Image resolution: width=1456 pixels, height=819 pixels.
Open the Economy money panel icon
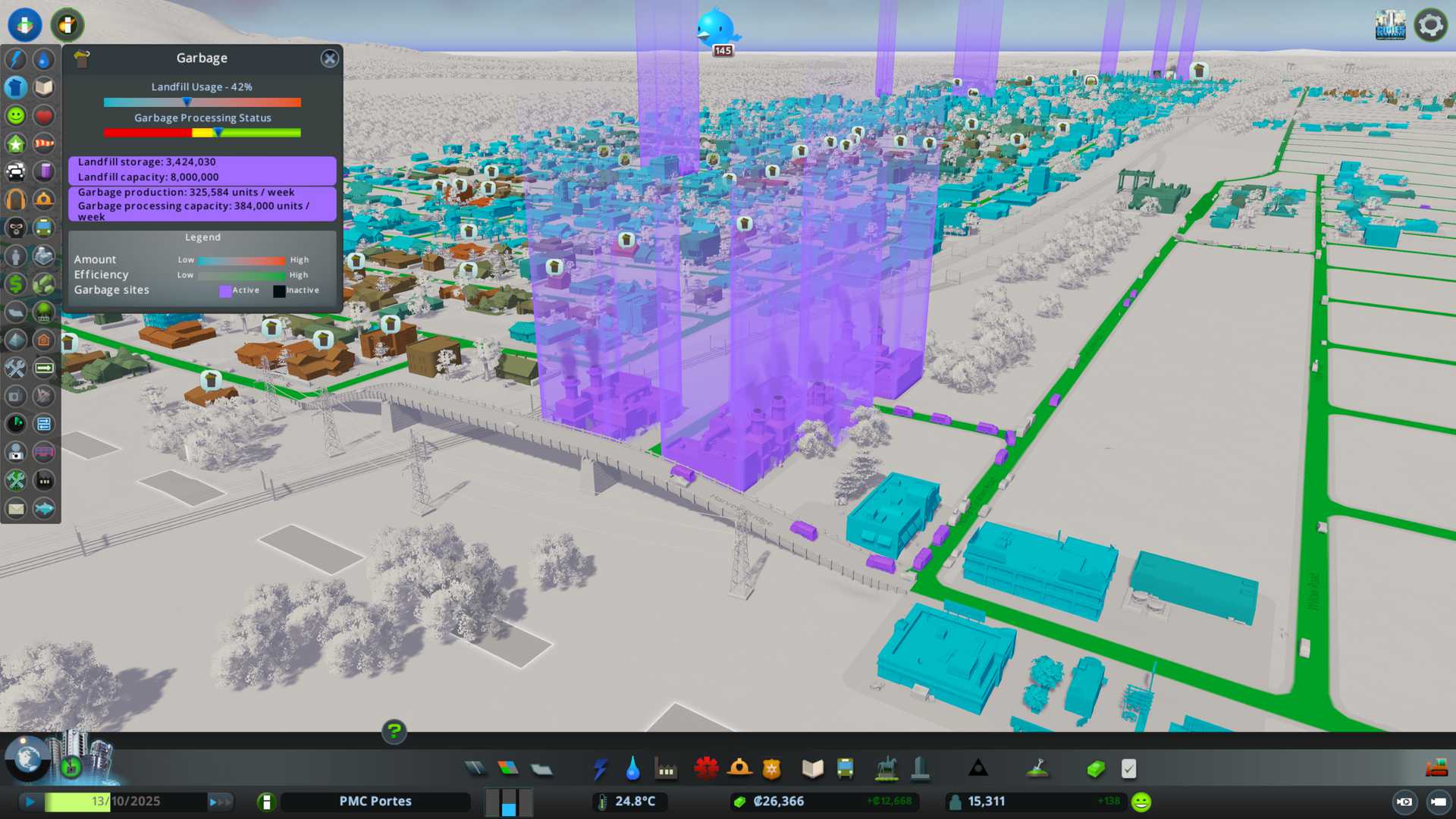pos(1095,769)
